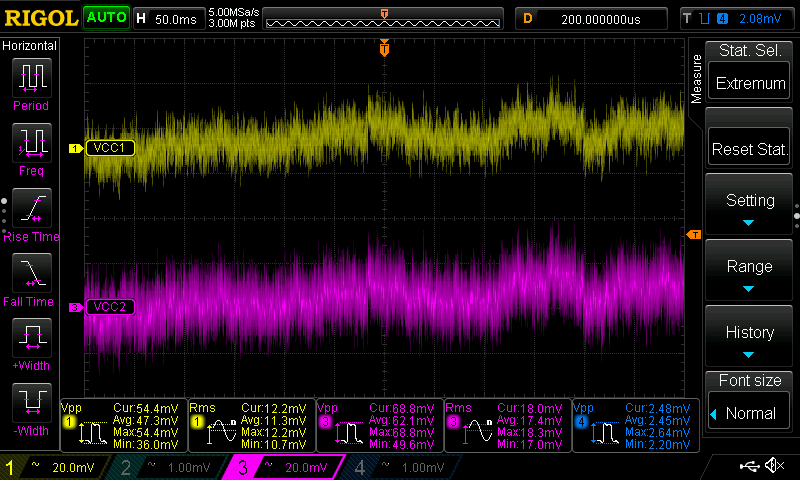The image size is (800, 480).
Task: Click the muted speaker sound icon
Action: click(x=774, y=466)
